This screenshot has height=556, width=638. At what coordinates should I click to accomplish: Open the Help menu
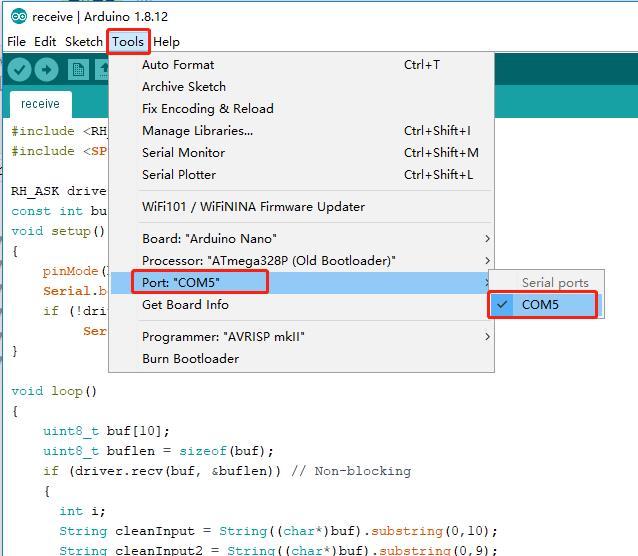coord(166,42)
